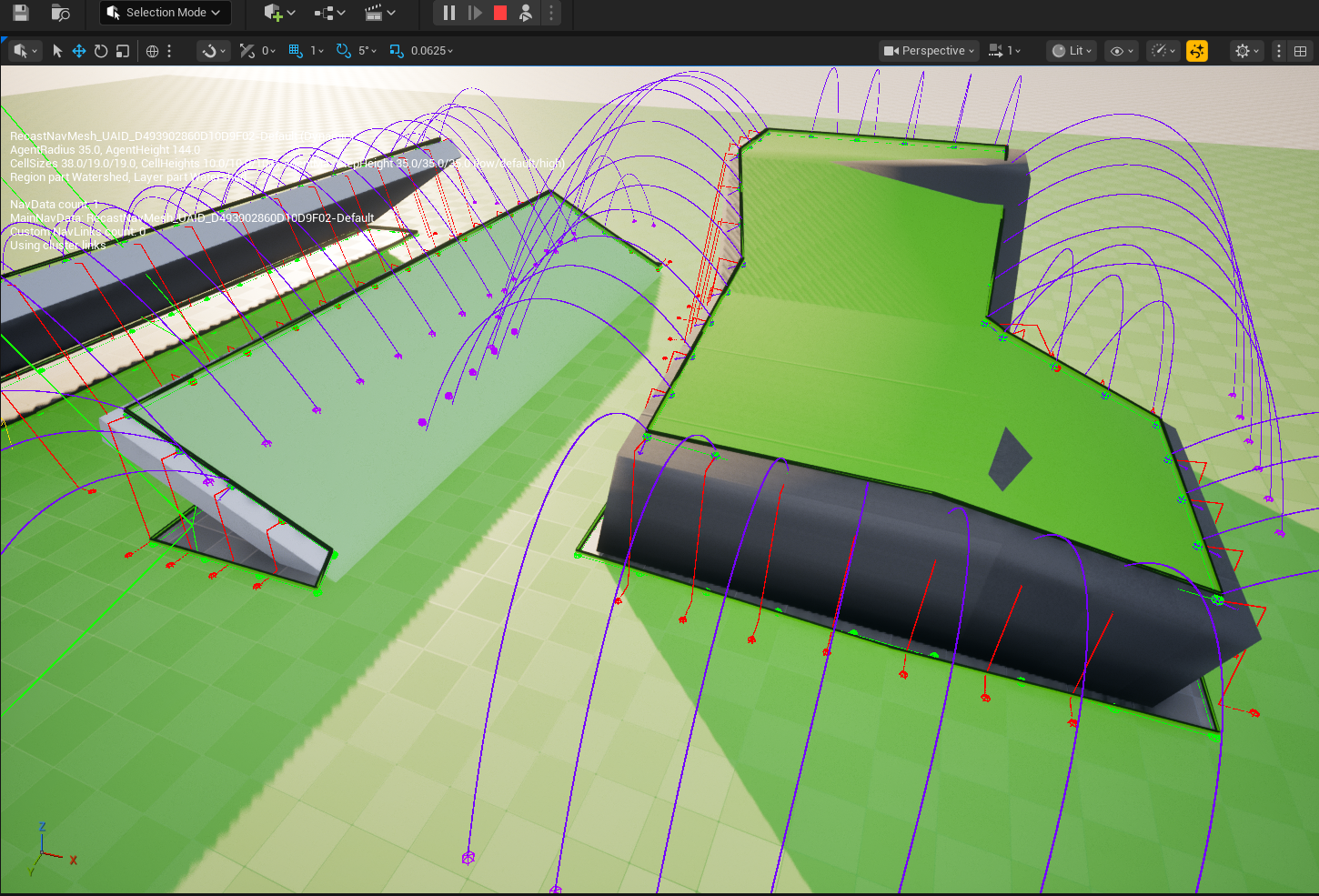The width and height of the screenshot is (1319, 896).
Task: Pause the running simulation
Action: click(449, 13)
